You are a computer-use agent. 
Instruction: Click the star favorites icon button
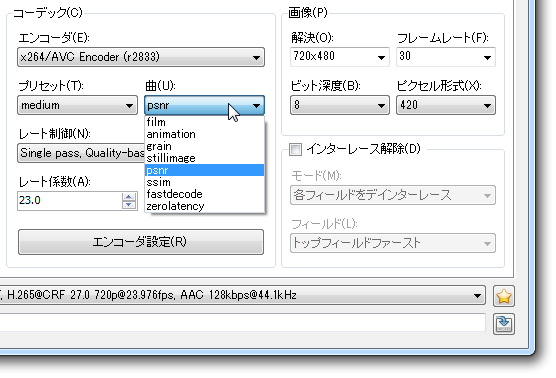[504, 296]
